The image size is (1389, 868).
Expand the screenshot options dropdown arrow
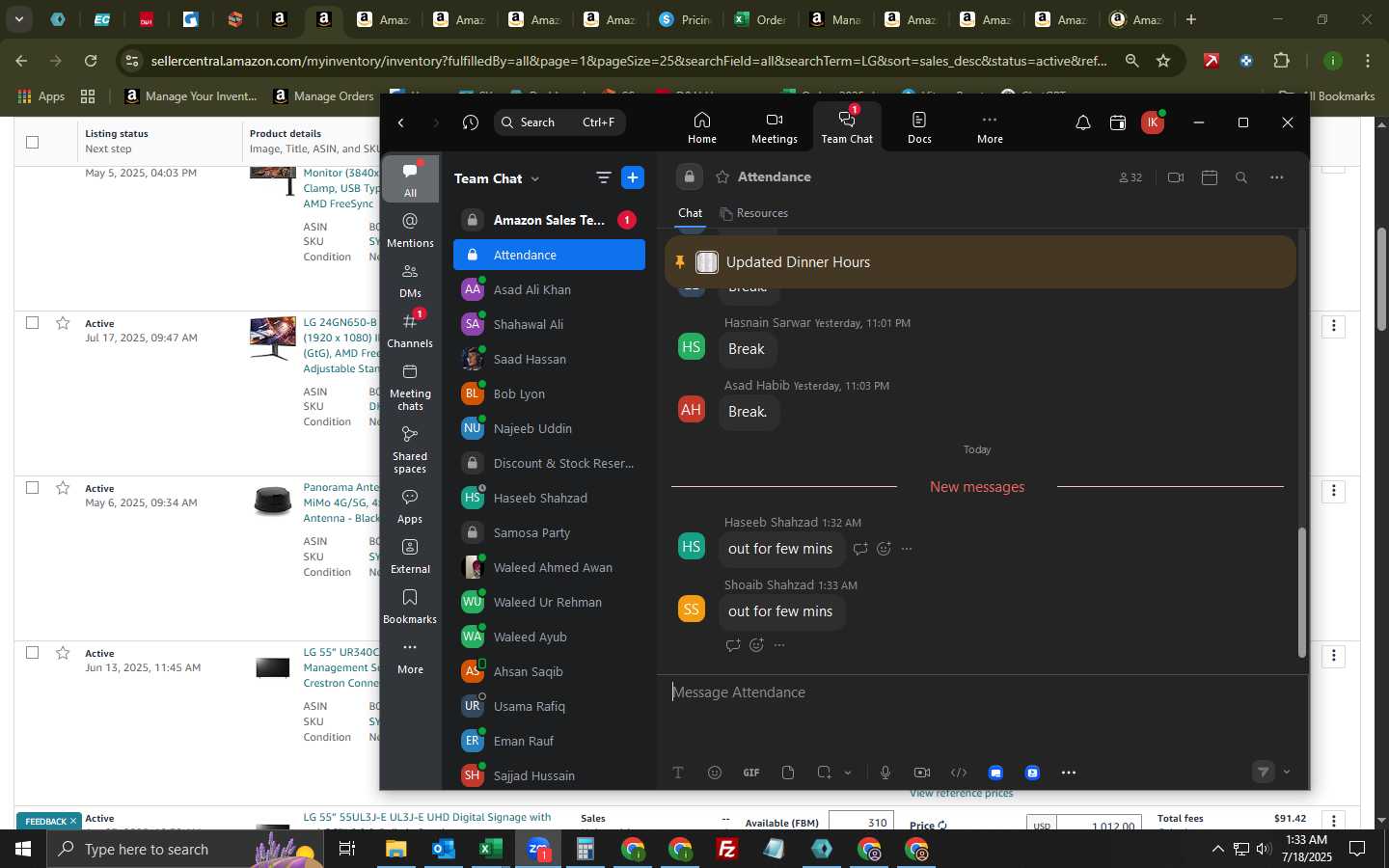(848, 773)
